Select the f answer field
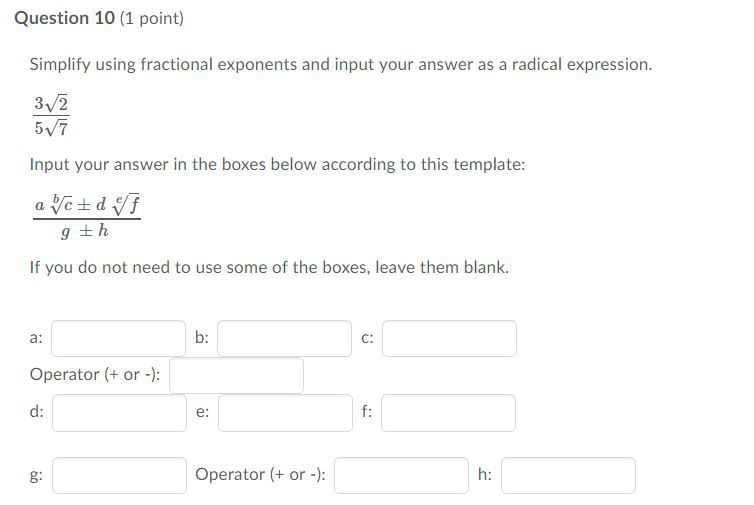754x505 pixels. pos(449,413)
